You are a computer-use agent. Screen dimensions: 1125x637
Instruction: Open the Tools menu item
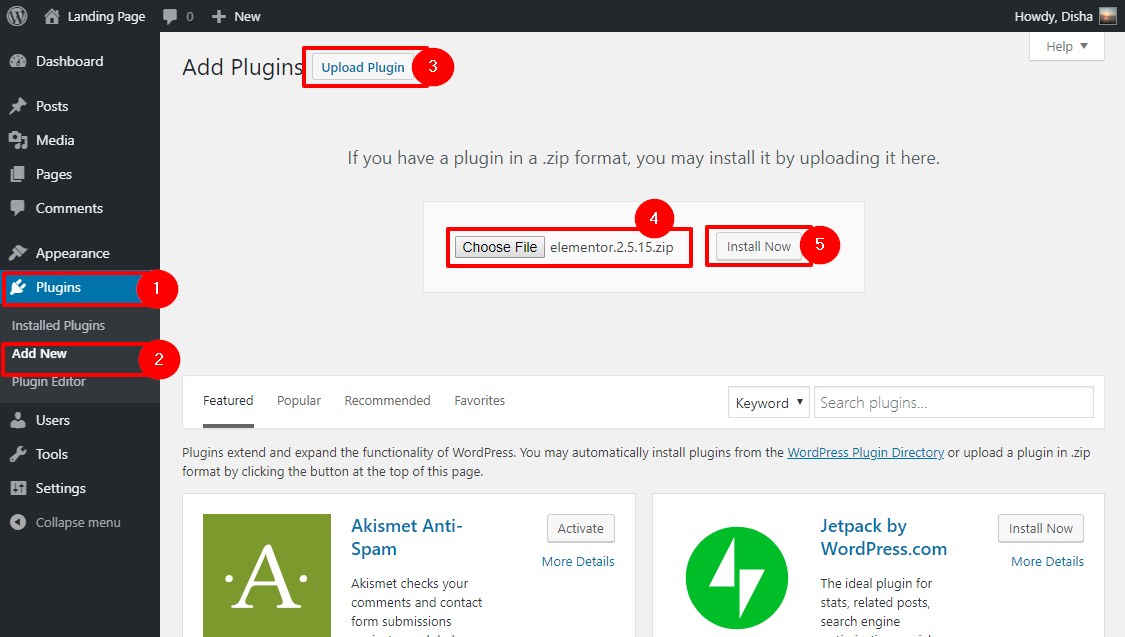tap(52, 454)
